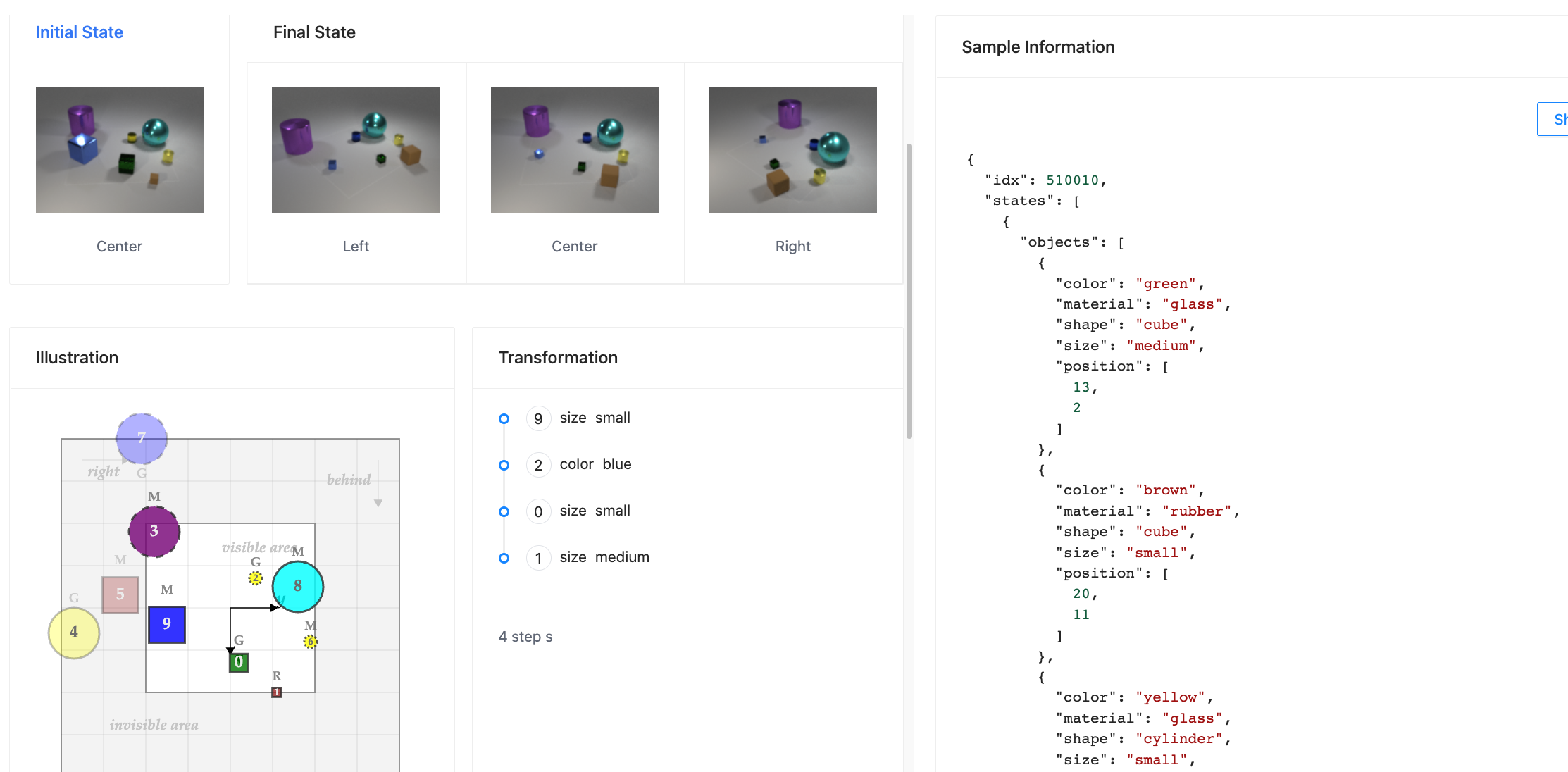The height and width of the screenshot is (772, 1568).
Task: Click the 'color blue' transformation text
Action: click(595, 464)
